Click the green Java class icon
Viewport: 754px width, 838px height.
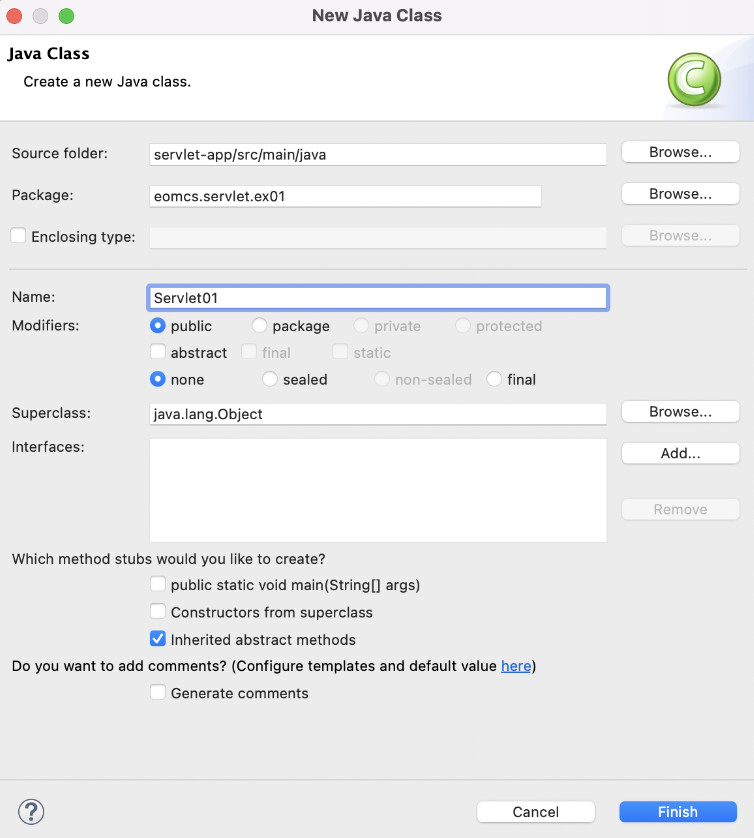click(x=694, y=79)
